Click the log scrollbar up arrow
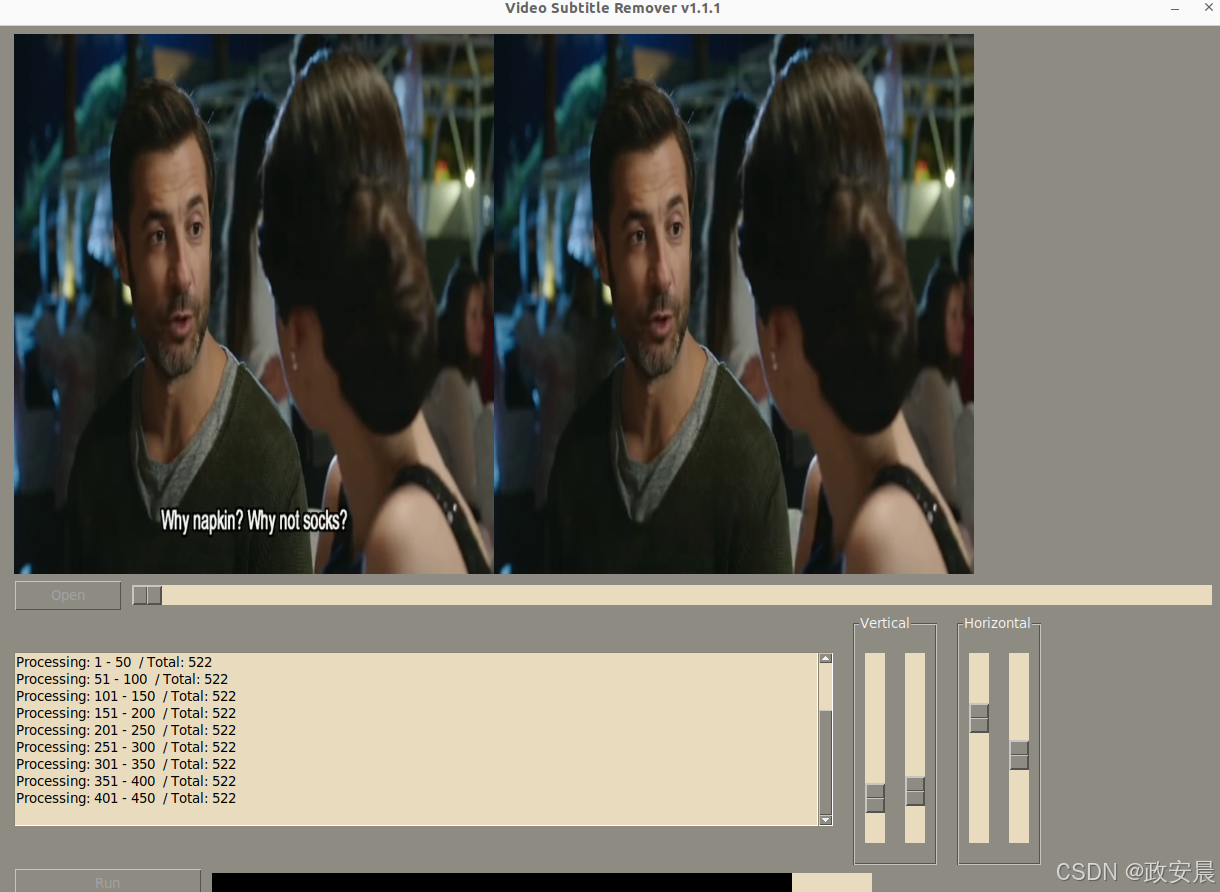 pos(825,658)
